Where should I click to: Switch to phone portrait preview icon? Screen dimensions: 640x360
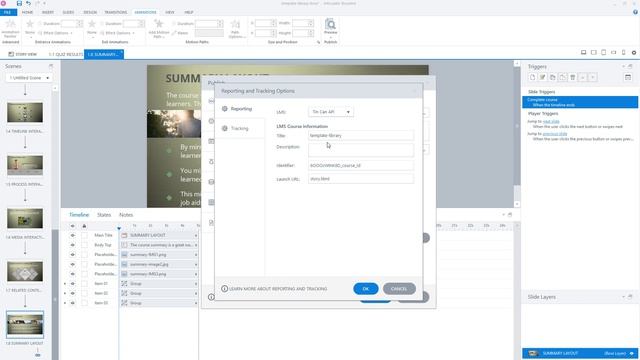coord(623,52)
